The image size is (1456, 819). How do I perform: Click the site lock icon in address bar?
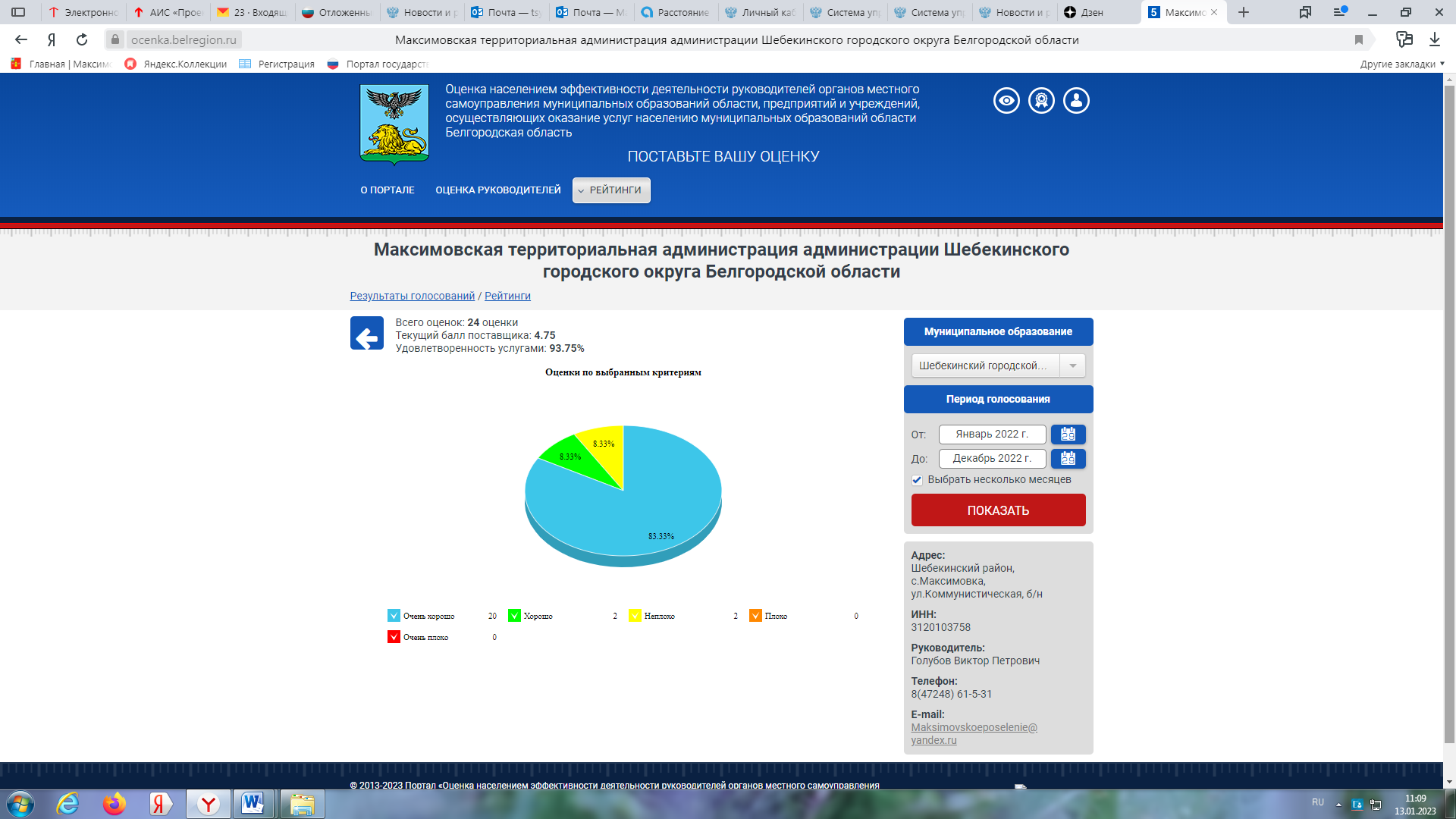pyautogui.click(x=115, y=39)
